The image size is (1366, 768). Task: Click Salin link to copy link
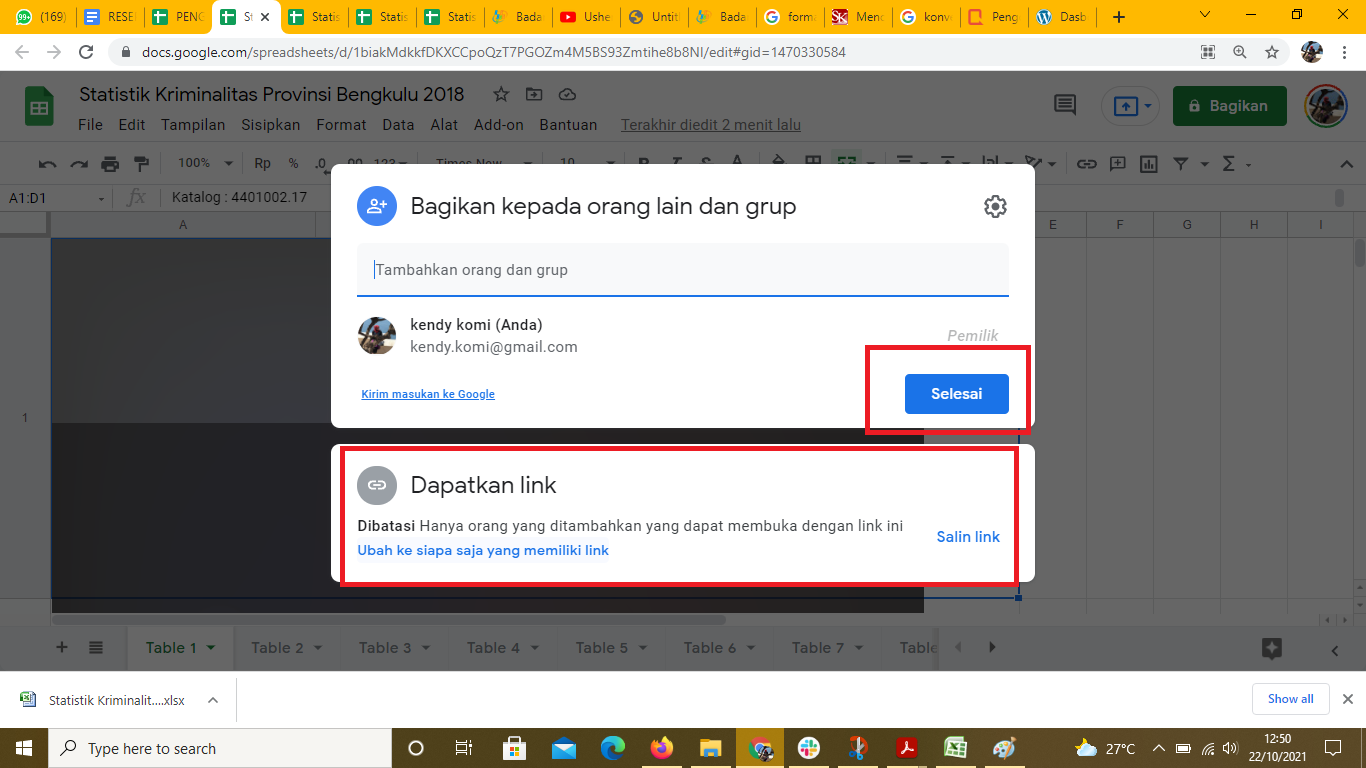[x=967, y=537]
